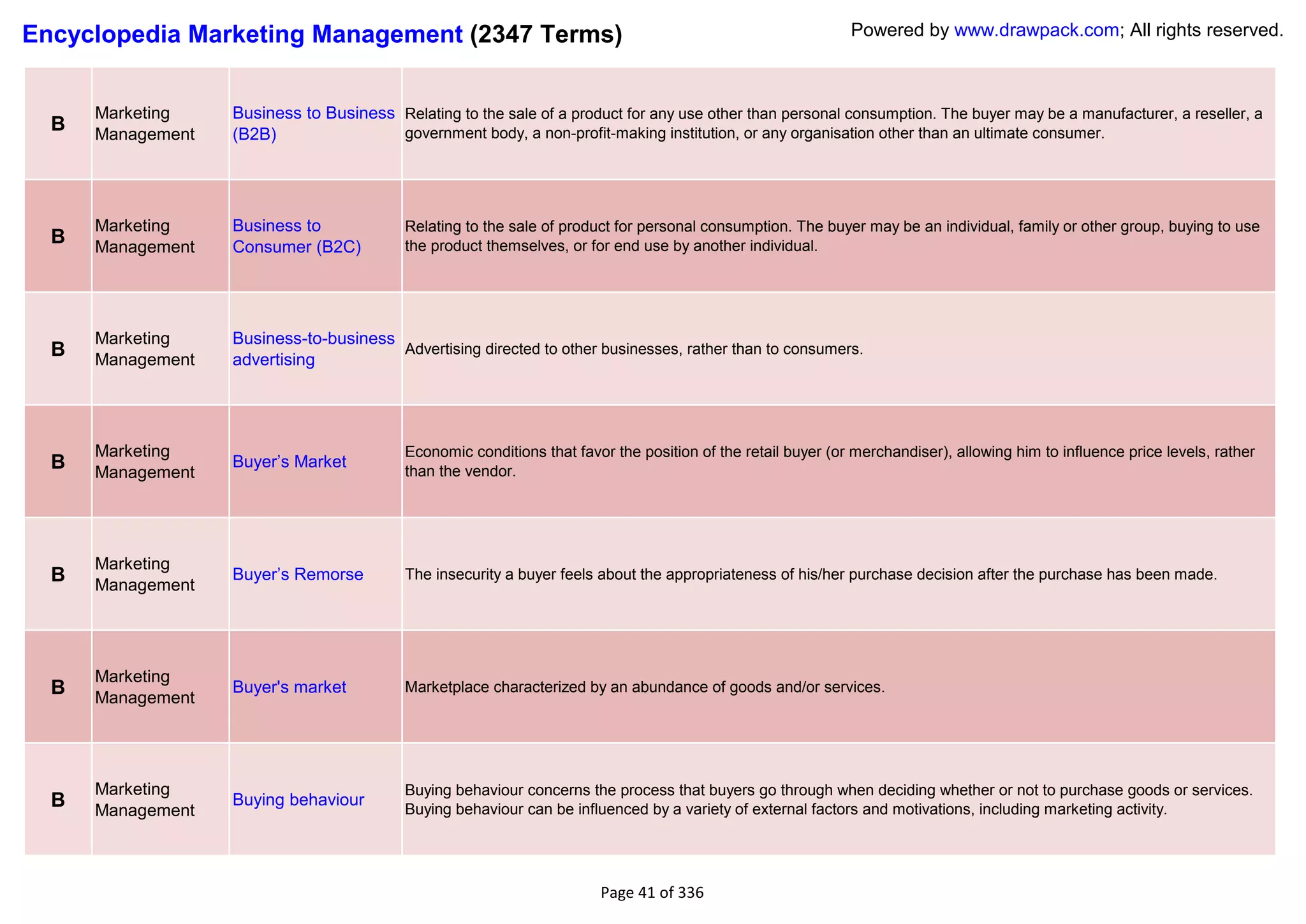Click the definition starting 'Relating to the sale of a product for any use'
1306x924 pixels.
833,124
